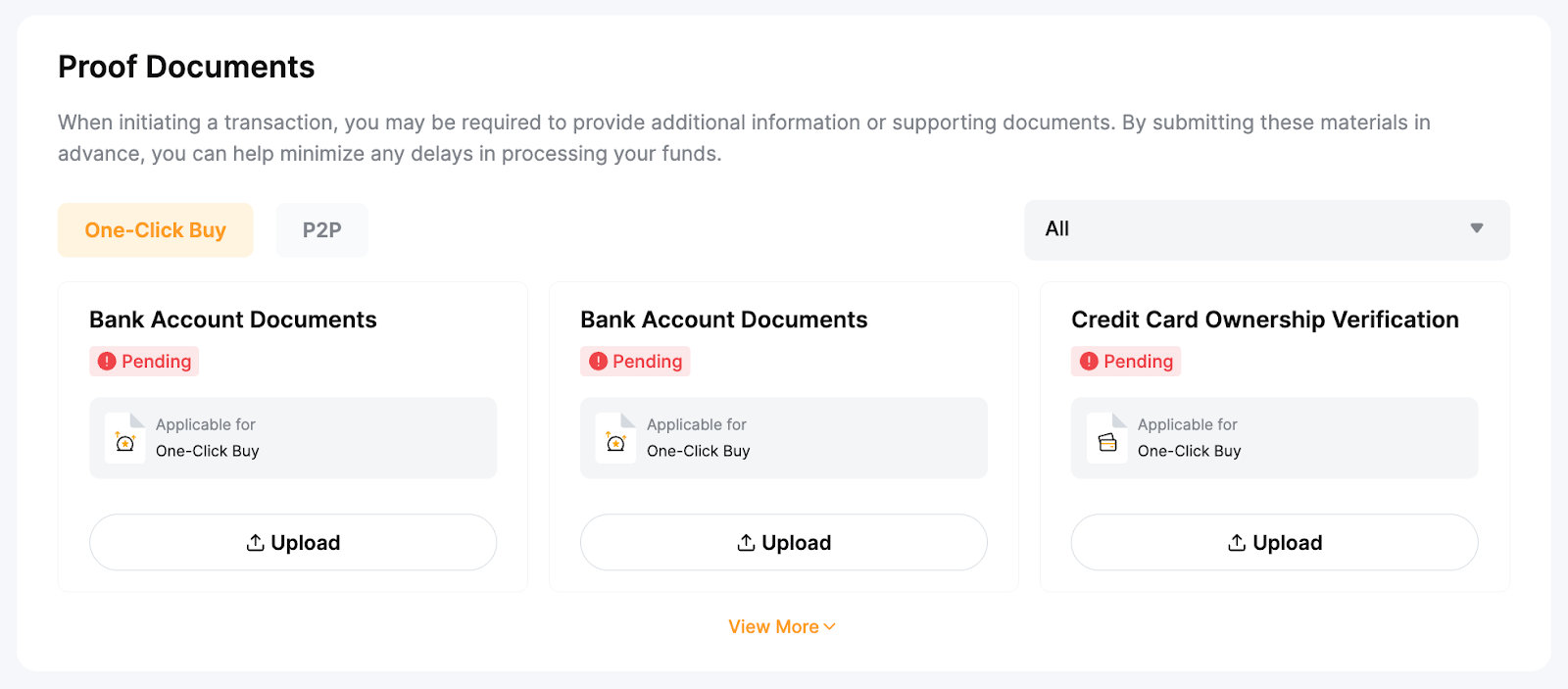This screenshot has height=689, width=1568.
Task: Expand list with View More chevron
Action: pos(830,627)
